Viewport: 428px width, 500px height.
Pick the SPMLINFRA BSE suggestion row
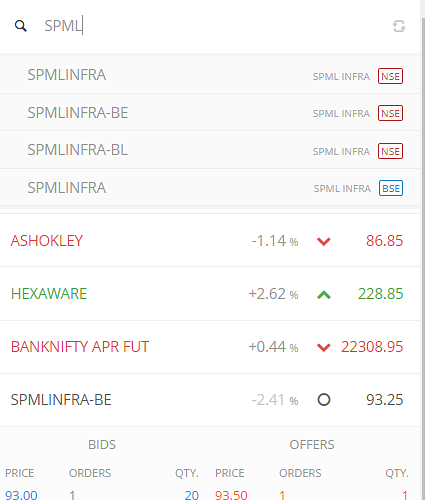[210, 188]
